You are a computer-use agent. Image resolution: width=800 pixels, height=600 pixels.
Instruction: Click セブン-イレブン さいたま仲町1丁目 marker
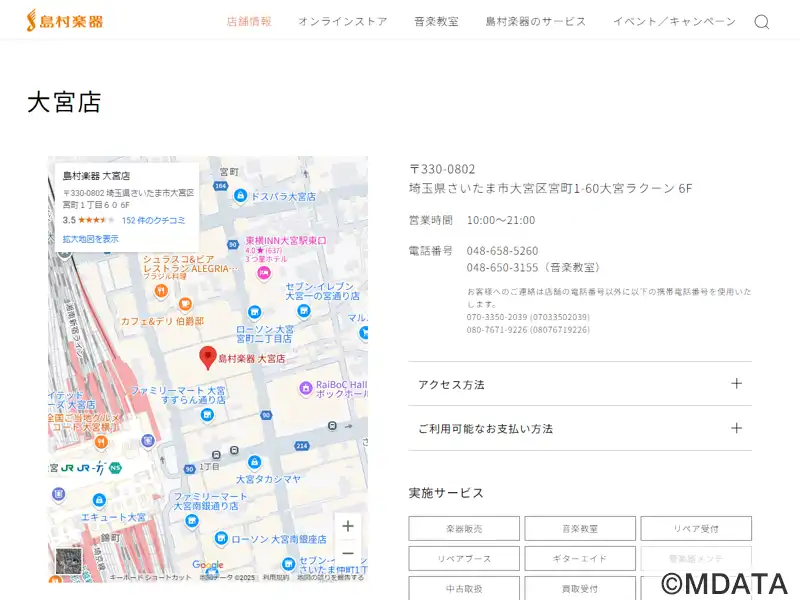(x=288, y=564)
